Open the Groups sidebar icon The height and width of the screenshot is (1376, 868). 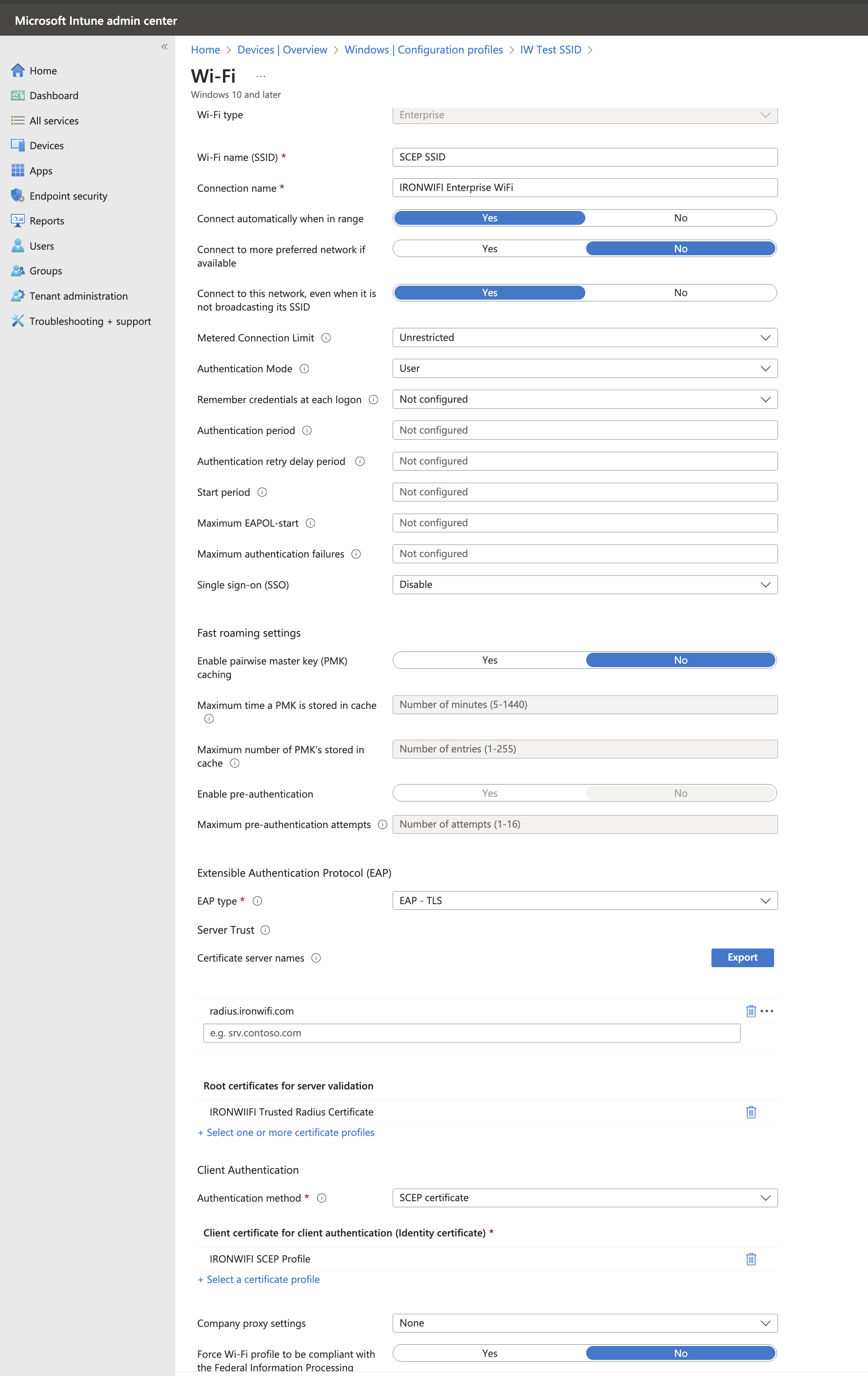point(18,271)
